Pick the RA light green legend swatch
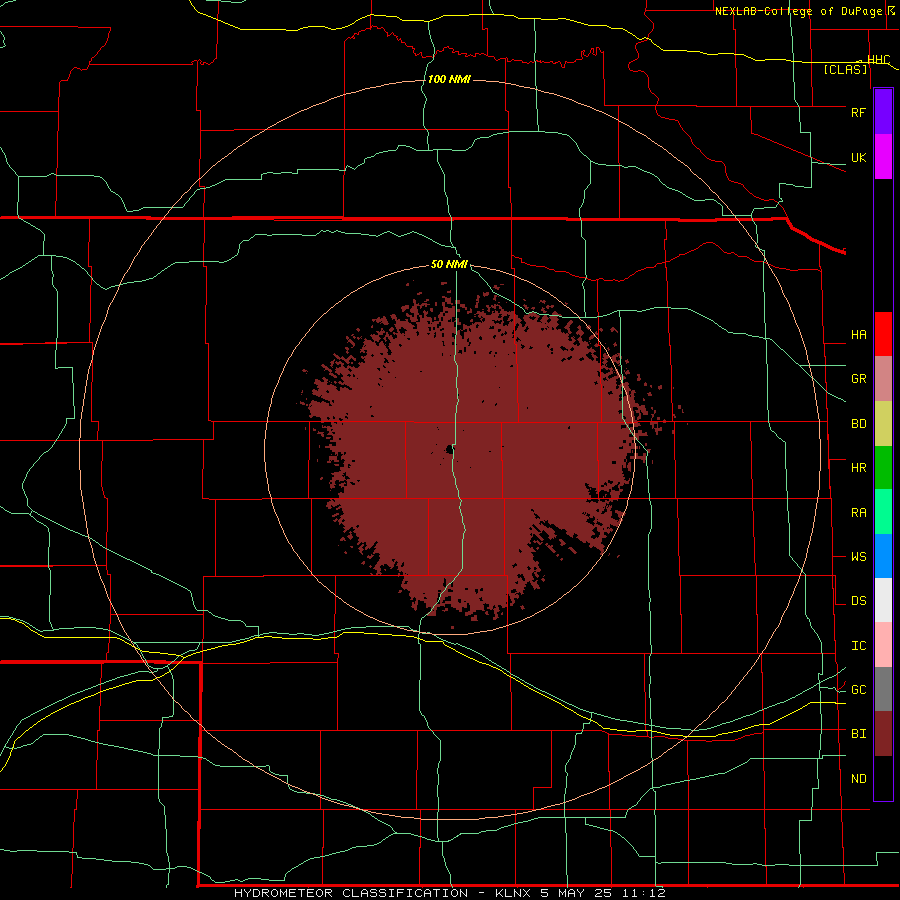This screenshot has height=900, width=900. pos(883,512)
